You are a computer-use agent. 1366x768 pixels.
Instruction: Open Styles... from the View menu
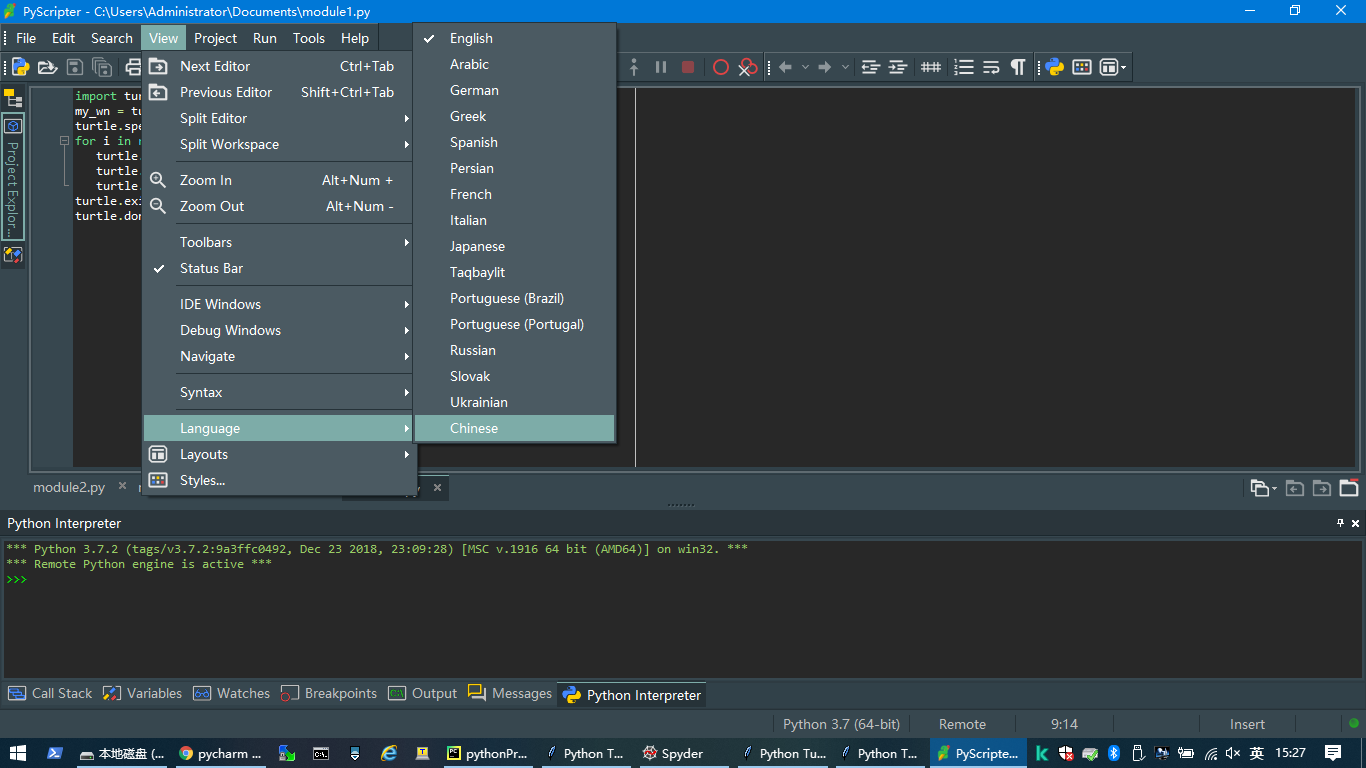279,480
